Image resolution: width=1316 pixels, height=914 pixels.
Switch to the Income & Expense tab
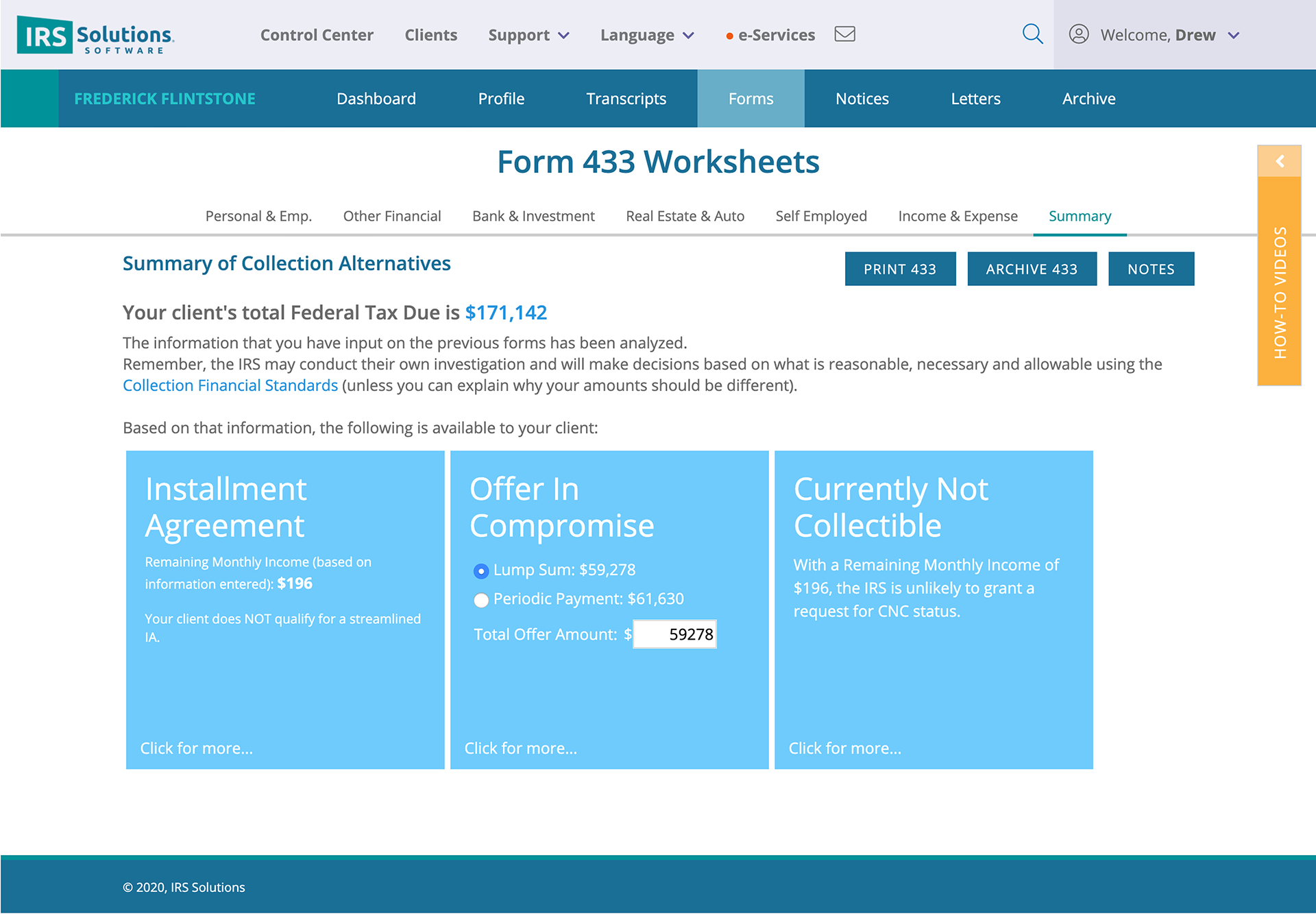tap(958, 216)
